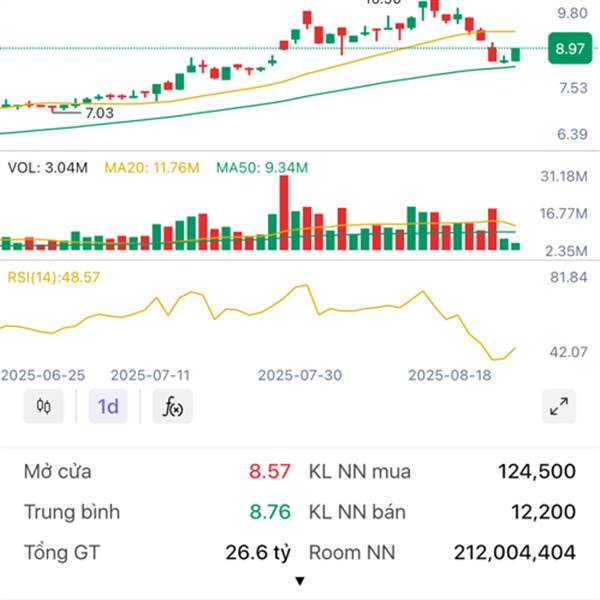Viewport: 600px width, 600px height.
Task: Click the VOL: 3.04M label
Action: (x=48, y=168)
